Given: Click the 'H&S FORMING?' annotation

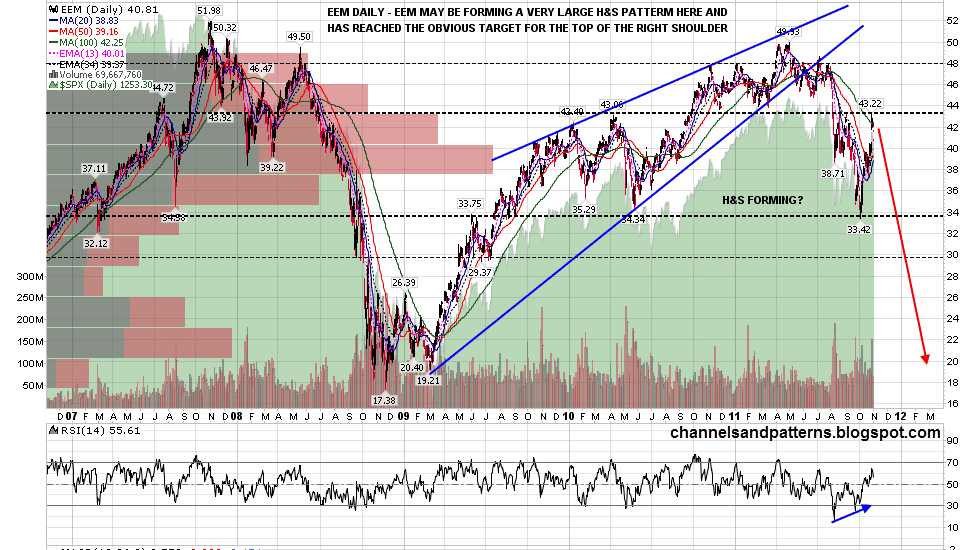Looking at the screenshot, I should click(762, 201).
